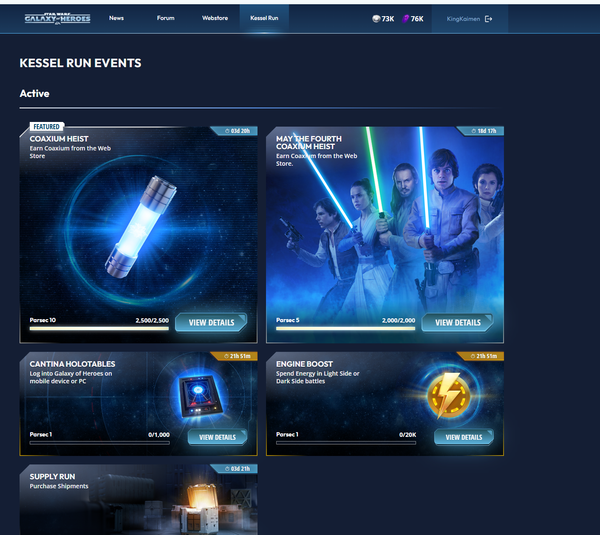The image size is (600, 535).
Task: Click the 0/1,000 progress value
Action: click(x=159, y=435)
